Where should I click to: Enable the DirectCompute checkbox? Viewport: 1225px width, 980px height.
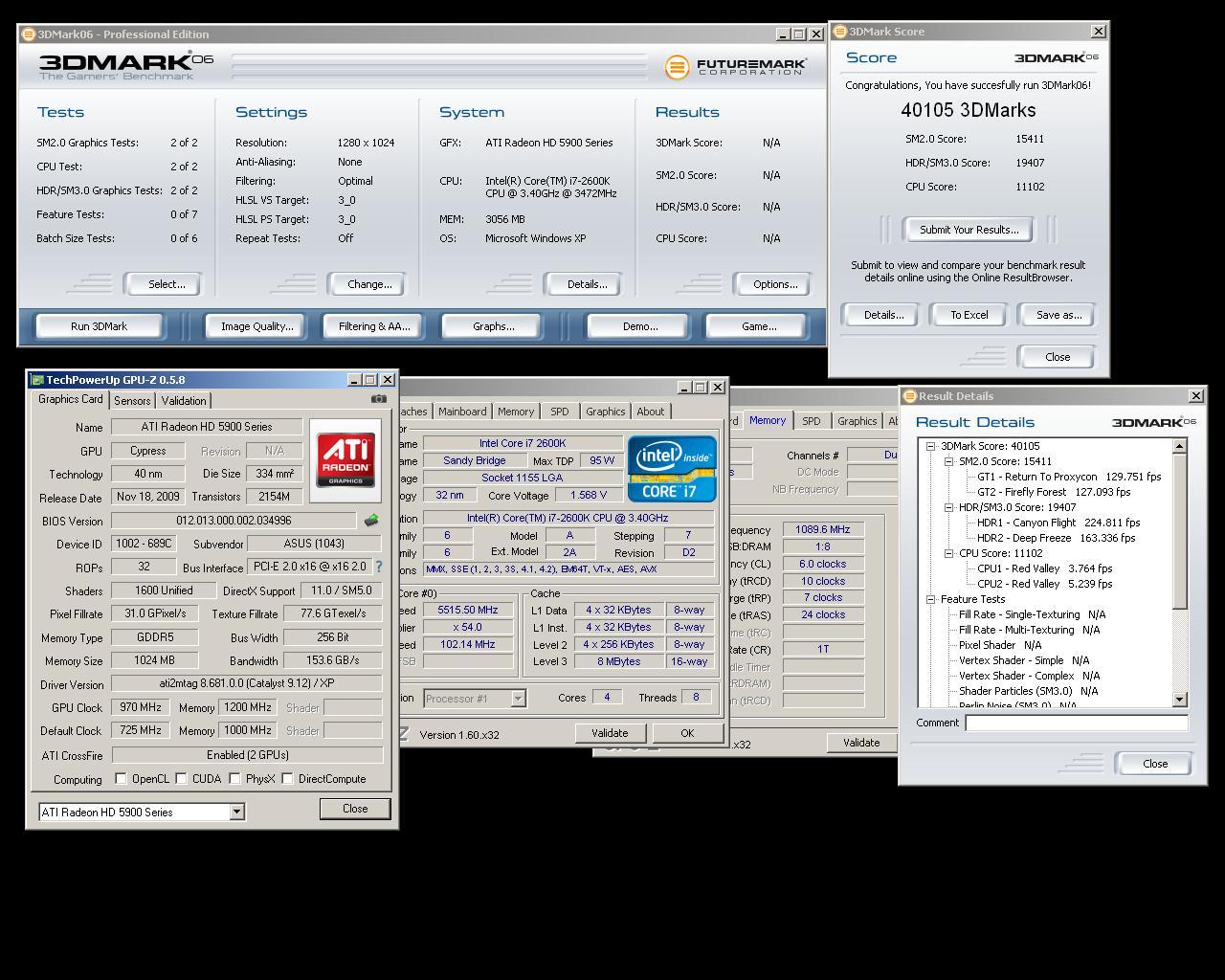287,779
